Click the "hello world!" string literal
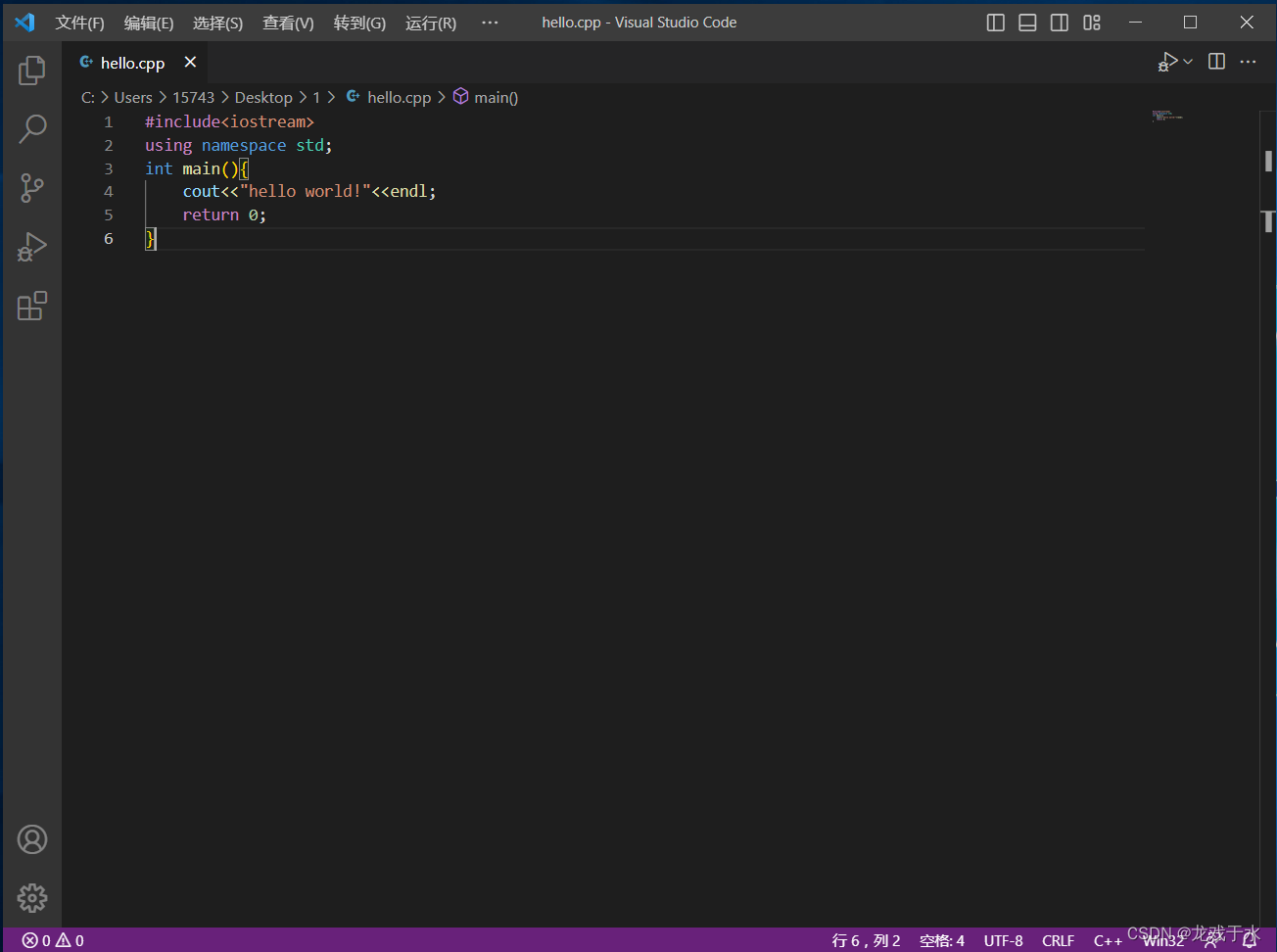 pyautogui.click(x=306, y=191)
